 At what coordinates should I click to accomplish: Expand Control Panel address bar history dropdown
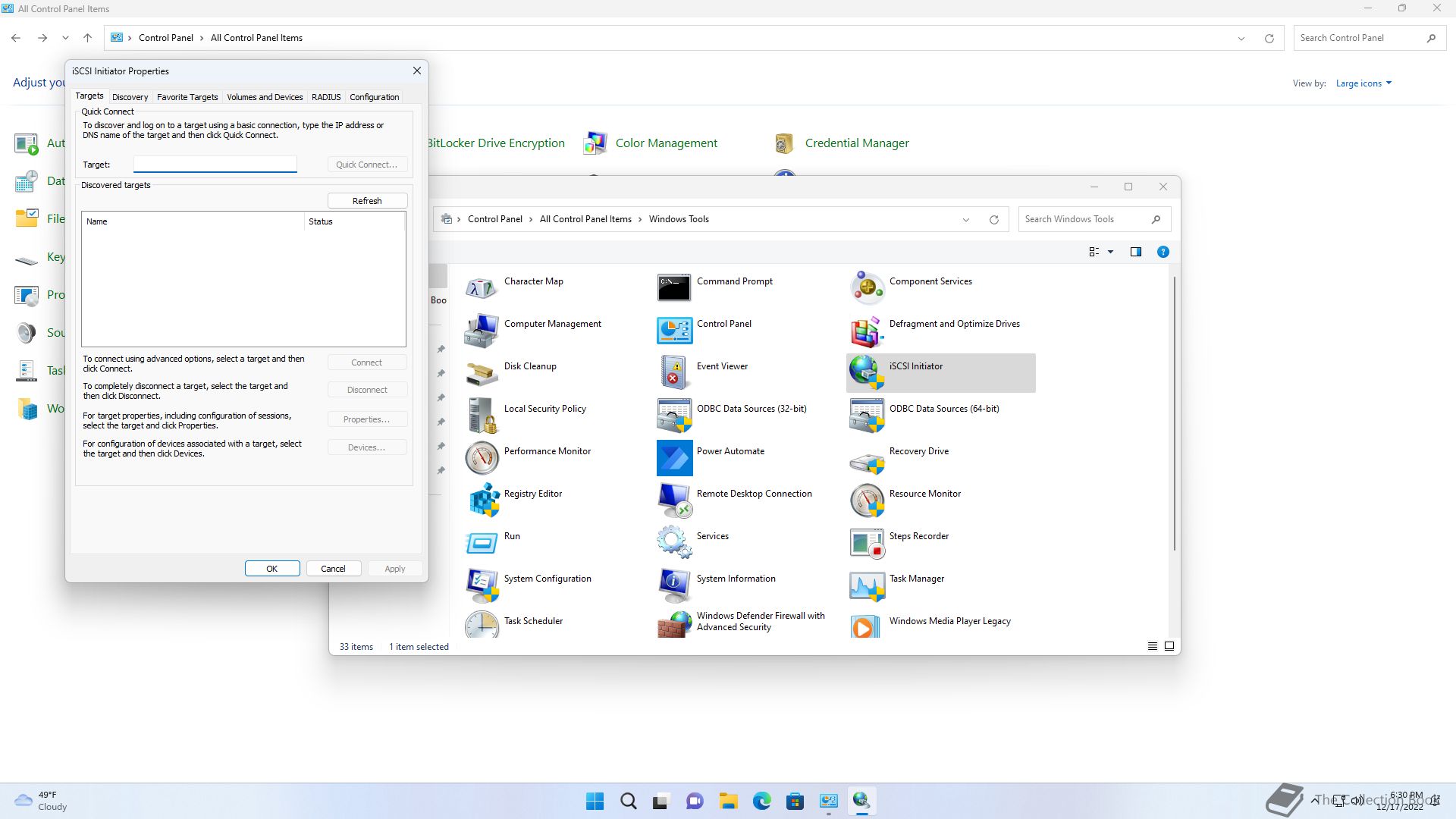pos(1241,39)
